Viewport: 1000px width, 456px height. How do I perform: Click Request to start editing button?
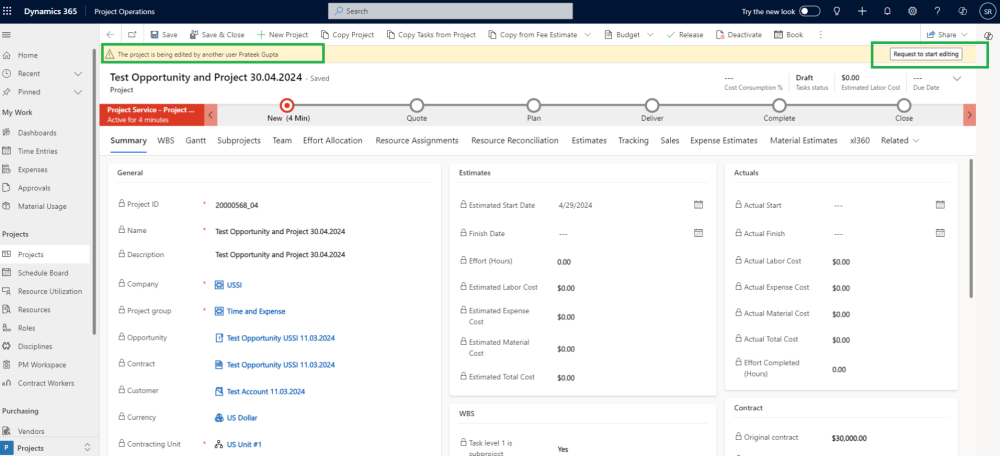click(925, 54)
